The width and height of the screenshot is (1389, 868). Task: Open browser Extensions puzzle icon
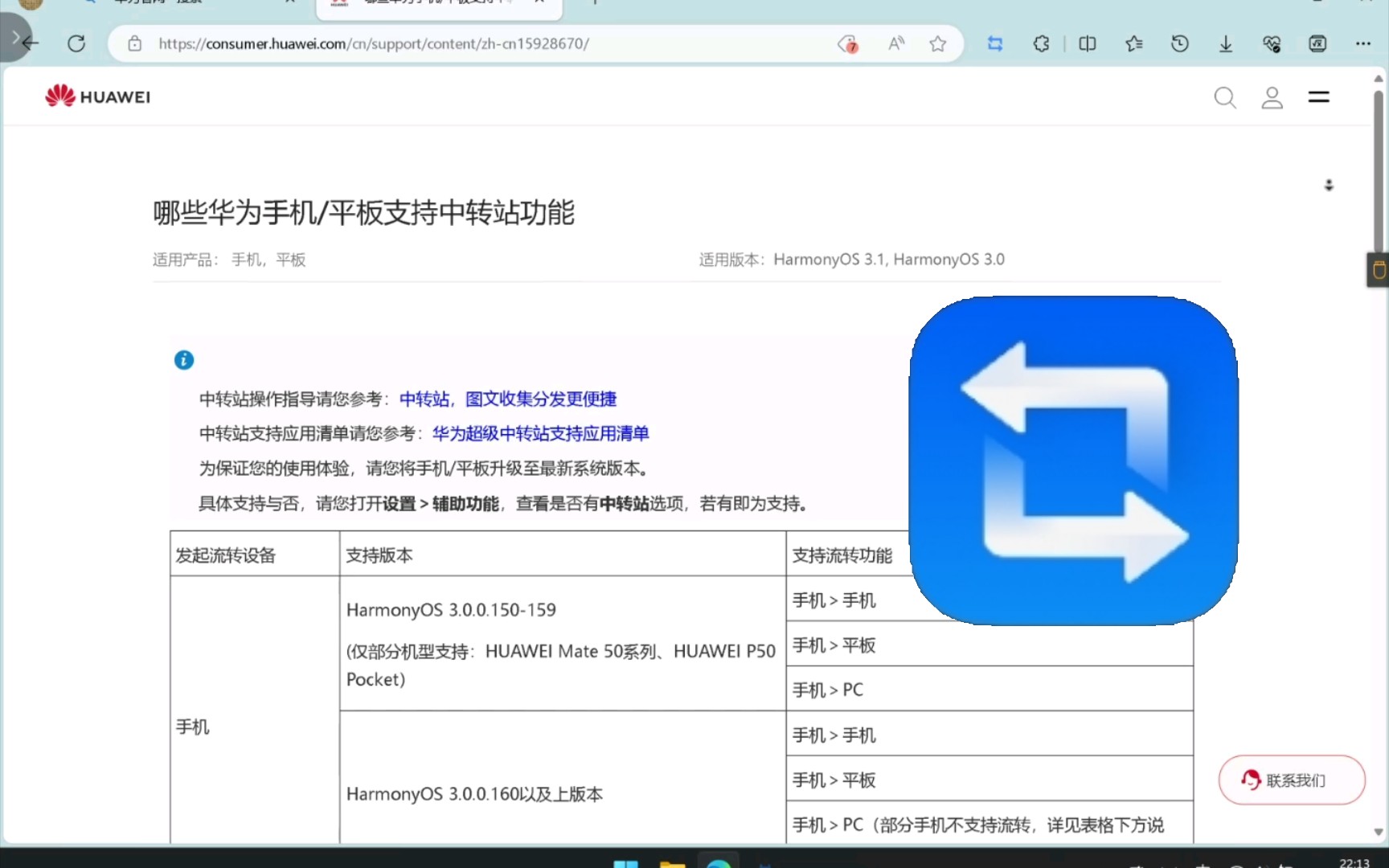[1041, 43]
